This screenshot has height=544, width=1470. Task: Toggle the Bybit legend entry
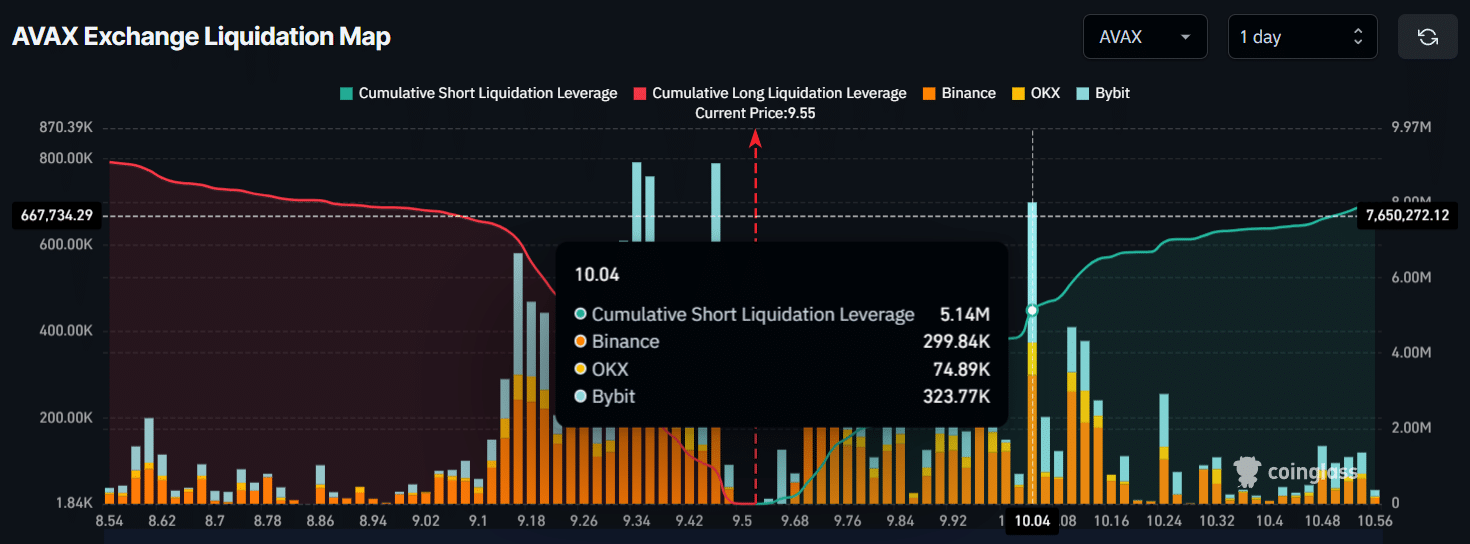coord(1110,93)
